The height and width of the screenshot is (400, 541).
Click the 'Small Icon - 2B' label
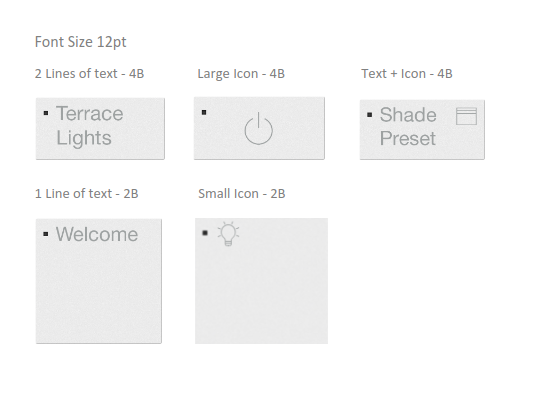point(242,194)
